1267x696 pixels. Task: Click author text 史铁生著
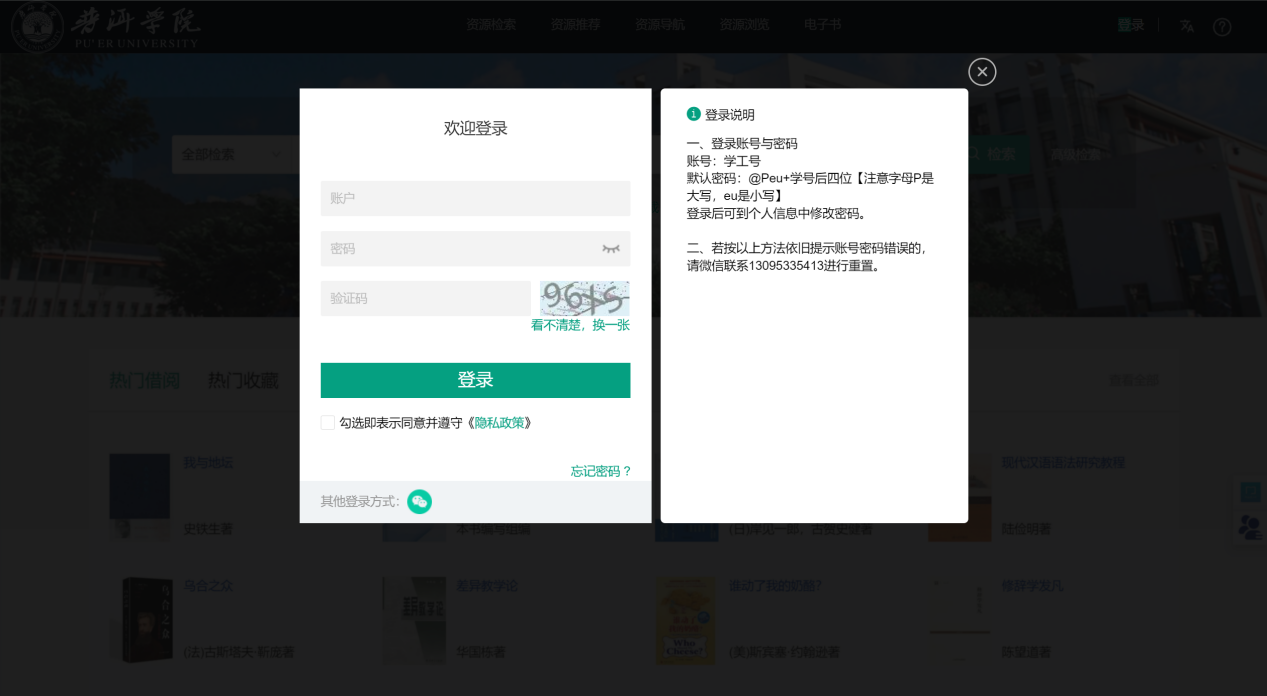point(208,529)
